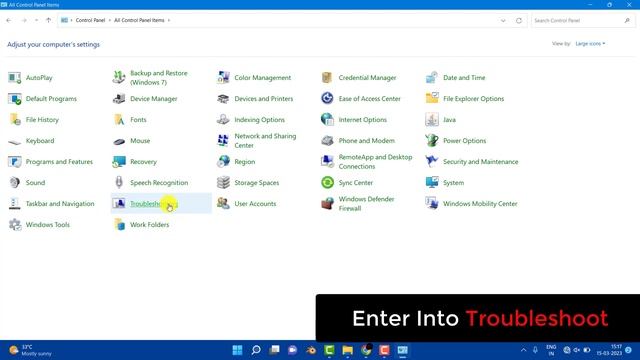Screen dimensions: 640x360
Task: Open the Power Options icon
Action: (x=432, y=140)
